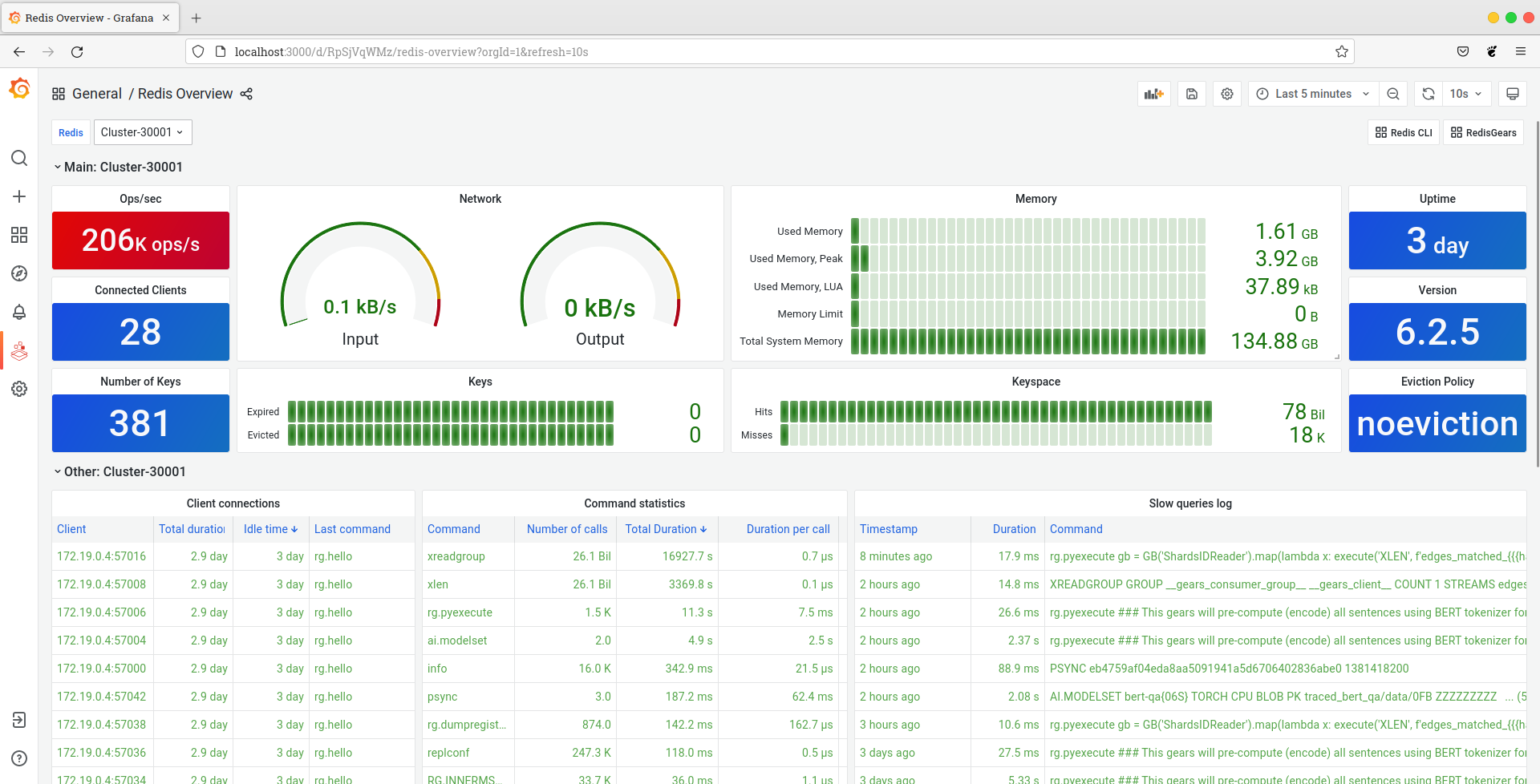Sort by Command column in Command statistics

coord(454,529)
